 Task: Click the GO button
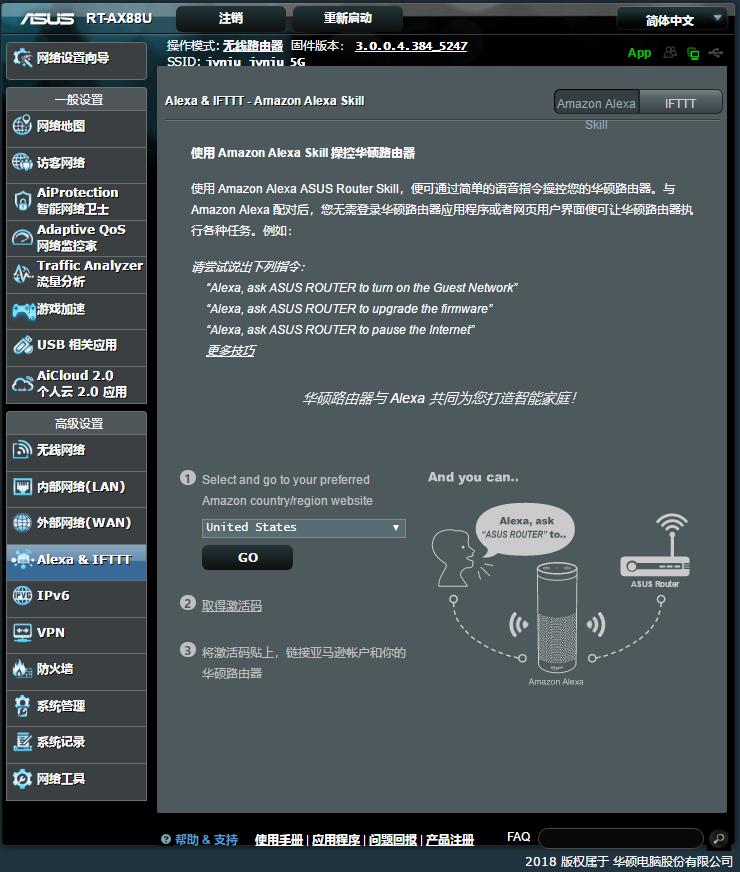[x=247, y=557]
